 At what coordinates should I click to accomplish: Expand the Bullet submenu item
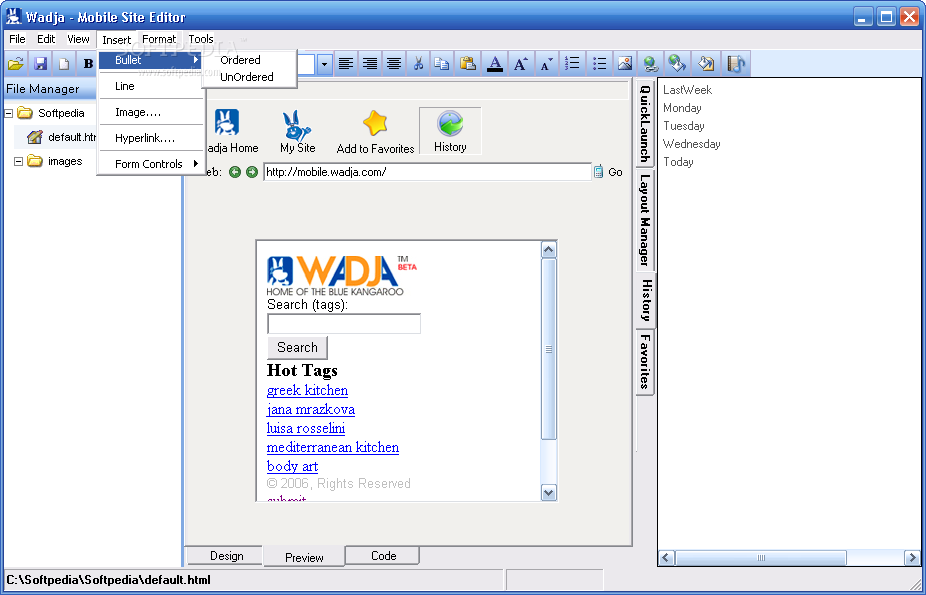tap(150, 60)
